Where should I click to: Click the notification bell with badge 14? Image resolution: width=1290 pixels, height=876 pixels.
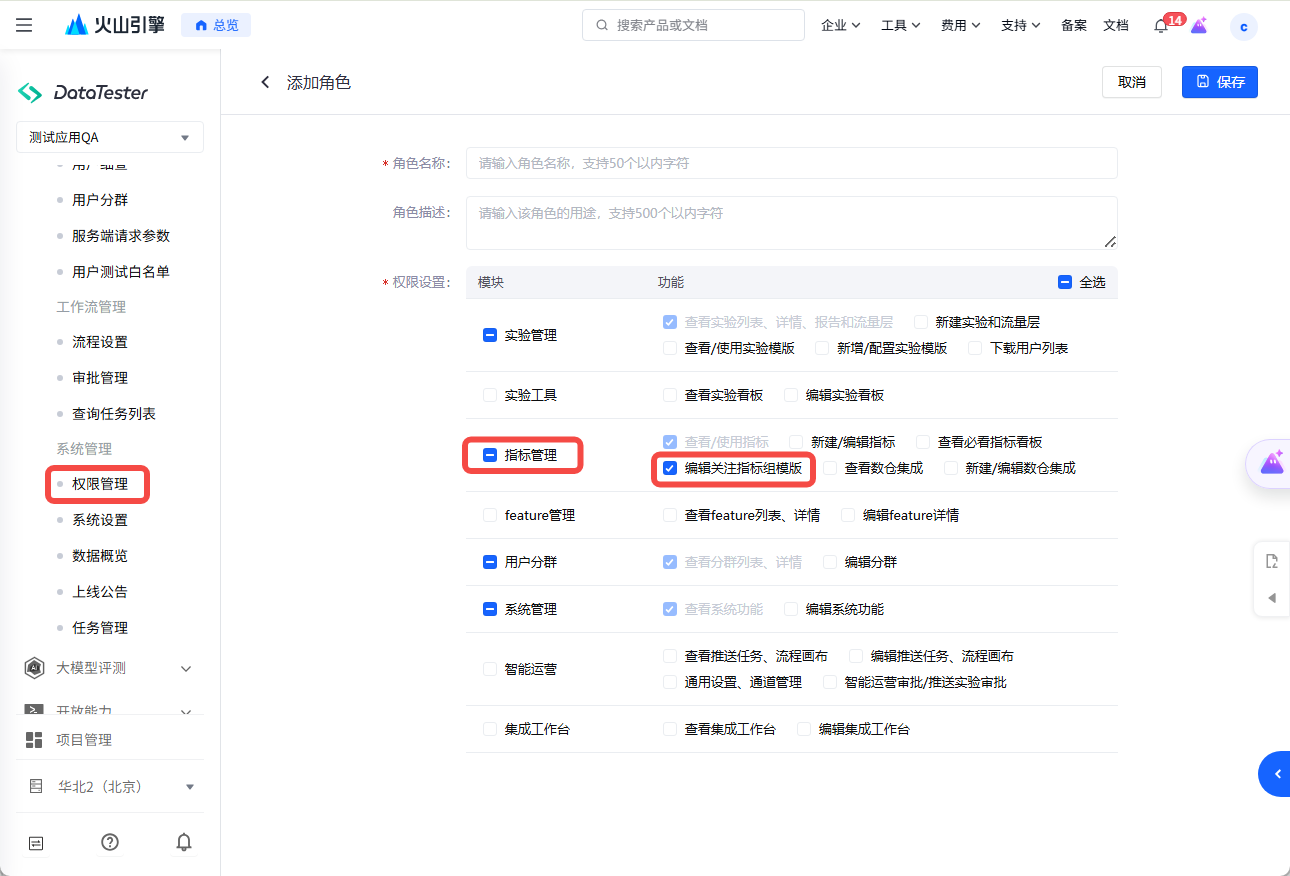click(x=1161, y=26)
